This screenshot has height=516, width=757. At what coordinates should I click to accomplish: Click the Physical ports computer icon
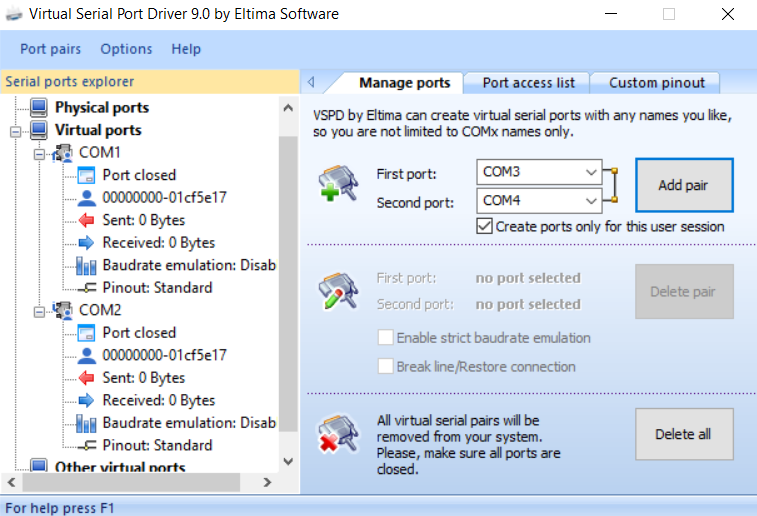[x=39, y=107]
